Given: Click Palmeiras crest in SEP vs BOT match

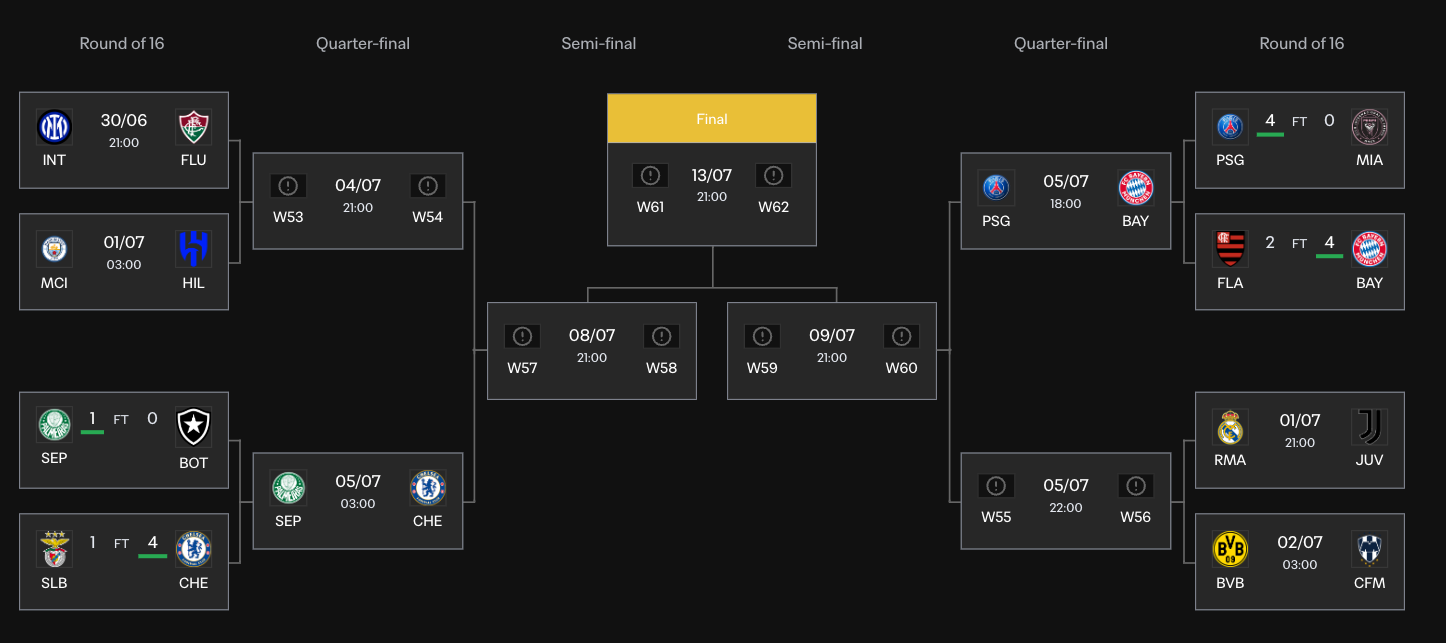Looking at the screenshot, I should click(x=54, y=426).
